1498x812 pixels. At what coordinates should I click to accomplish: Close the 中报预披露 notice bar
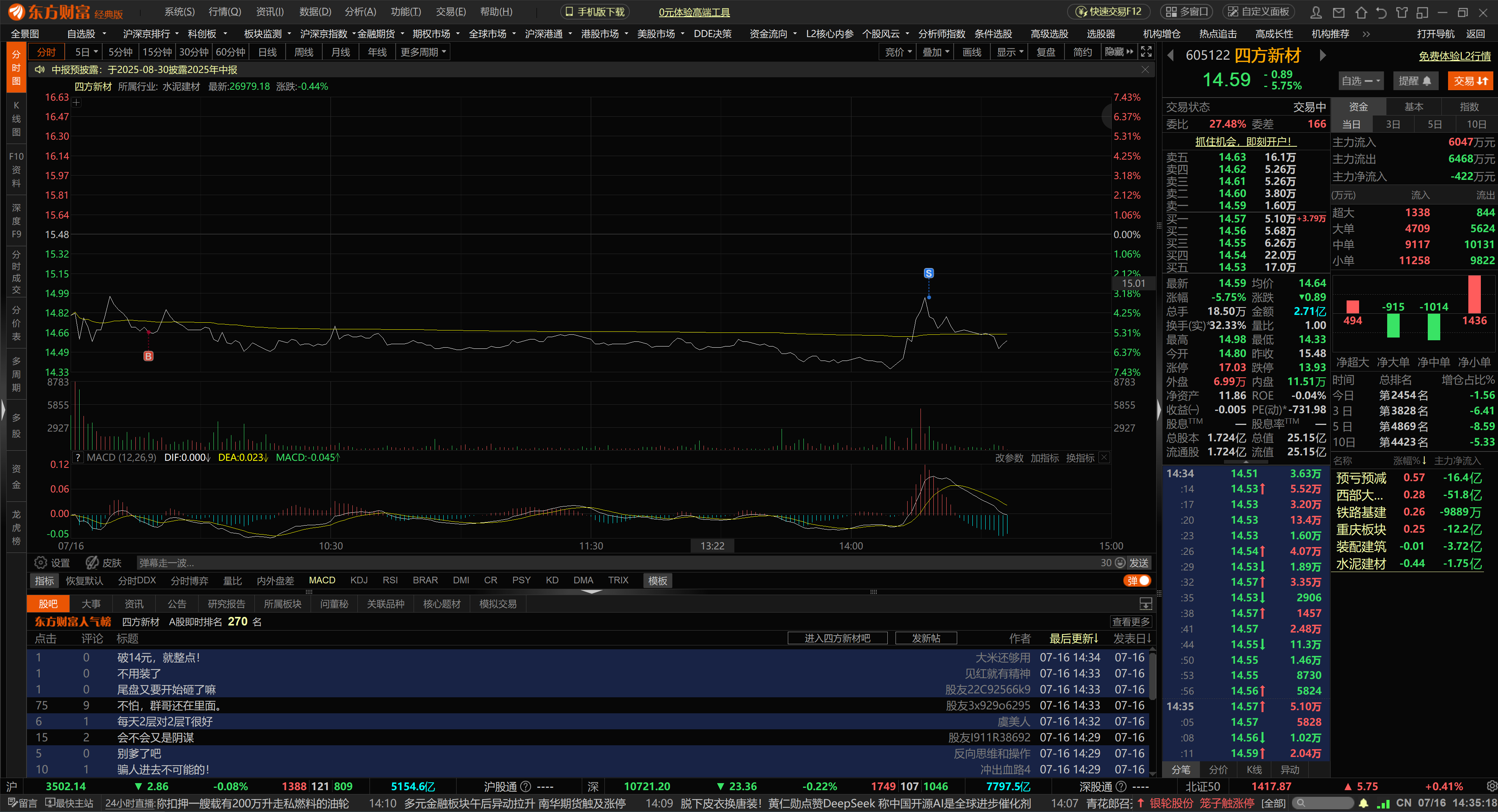click(x=1145, y=70)
